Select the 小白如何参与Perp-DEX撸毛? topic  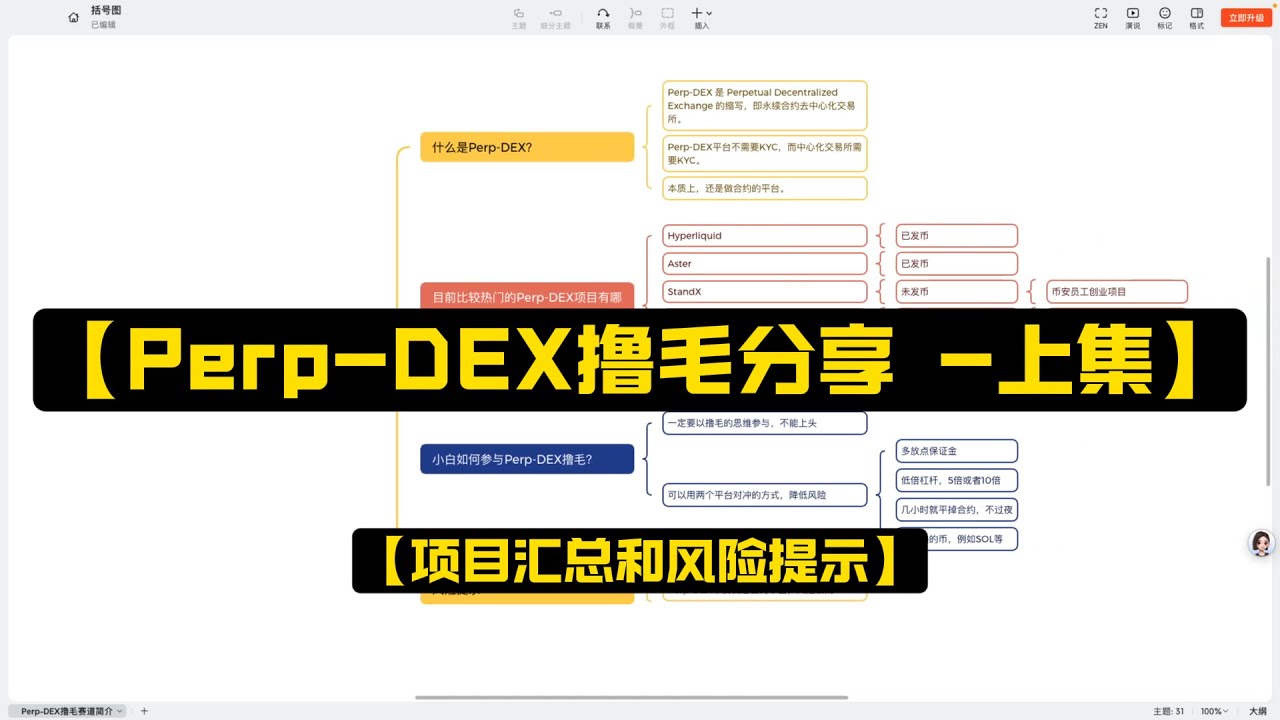(x=527, y=459)
